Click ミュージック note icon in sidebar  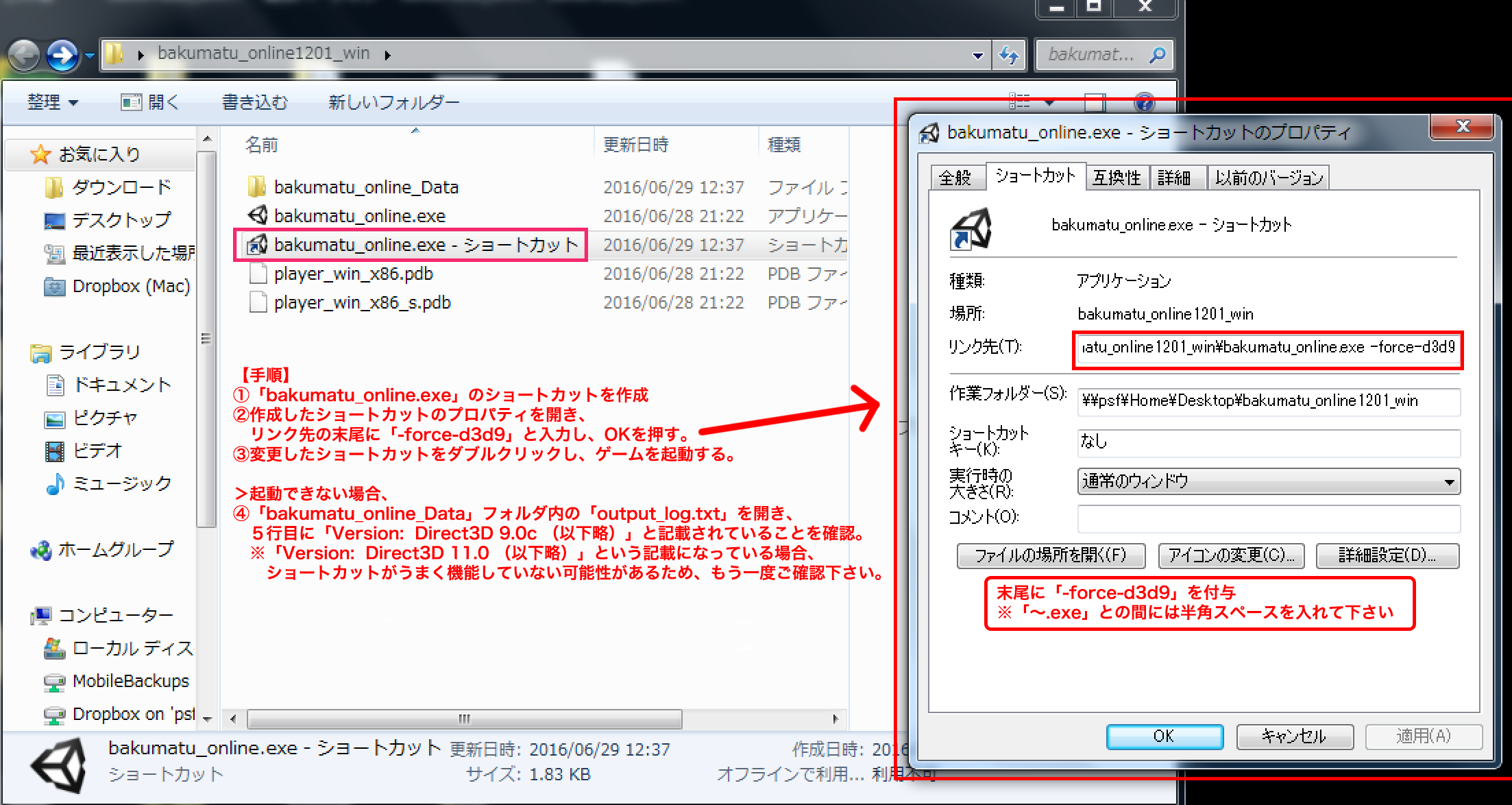coord(54,484)
